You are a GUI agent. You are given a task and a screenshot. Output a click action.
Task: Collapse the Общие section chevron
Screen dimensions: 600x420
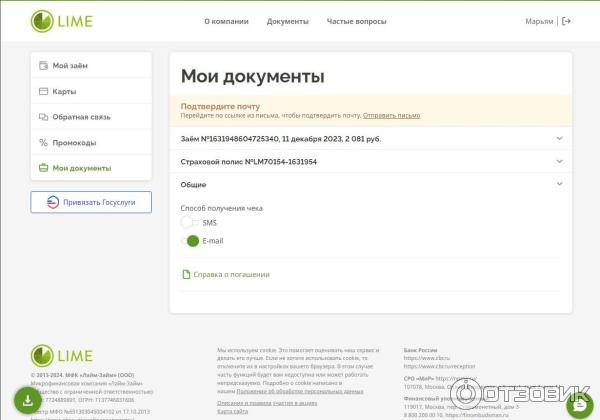click(x=559, y=185)
